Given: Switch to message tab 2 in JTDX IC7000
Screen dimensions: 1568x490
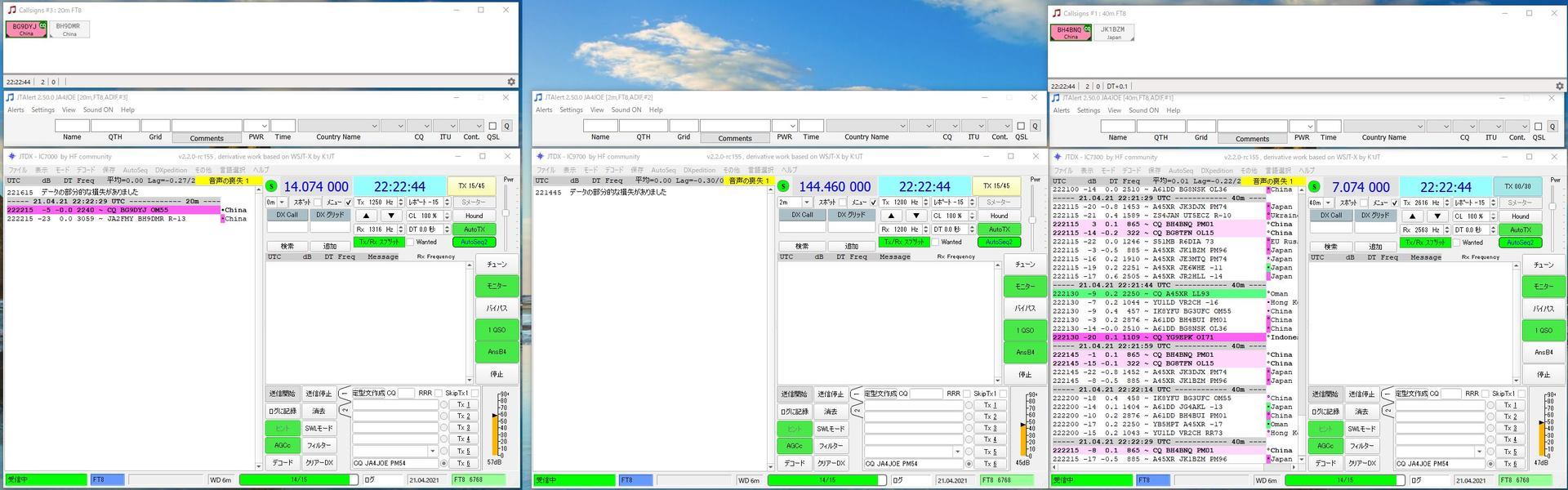Looking at the screenshot, I should 345,409.
